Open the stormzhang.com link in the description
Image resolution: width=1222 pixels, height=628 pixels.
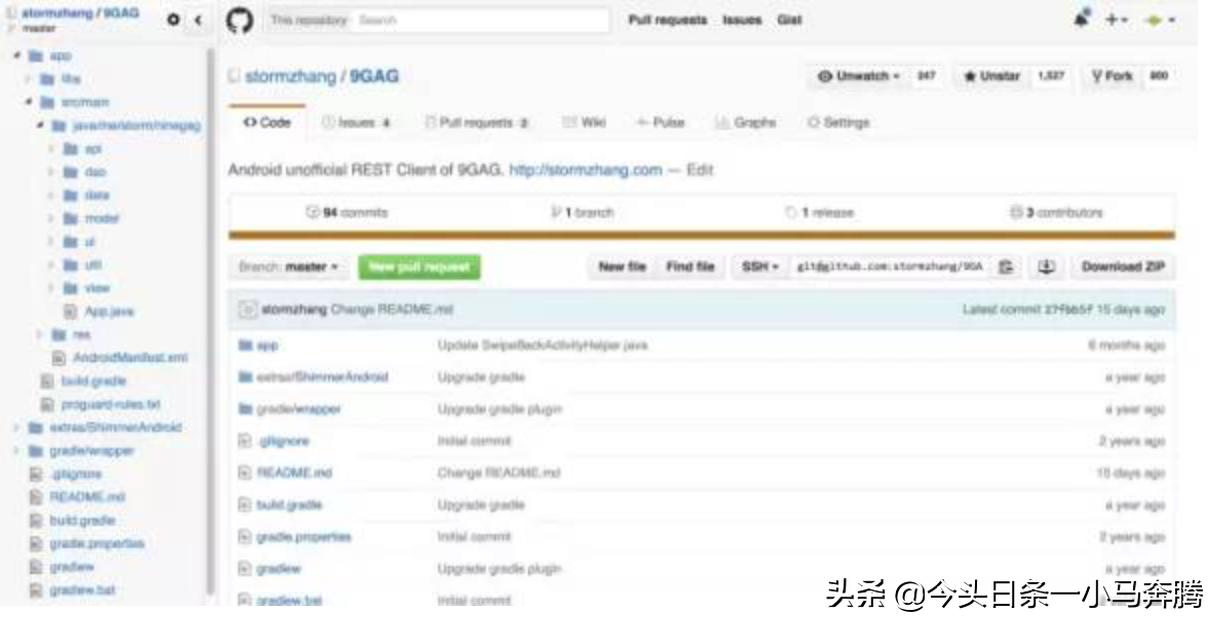[x=586, y=170]
